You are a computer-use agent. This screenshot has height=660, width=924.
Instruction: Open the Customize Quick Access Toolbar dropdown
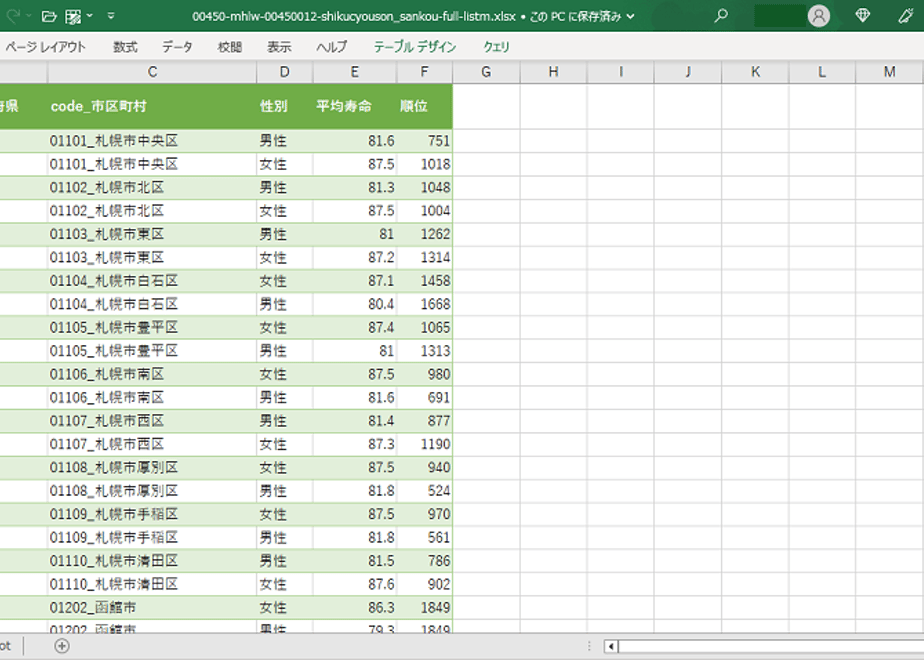click(111, 16)
